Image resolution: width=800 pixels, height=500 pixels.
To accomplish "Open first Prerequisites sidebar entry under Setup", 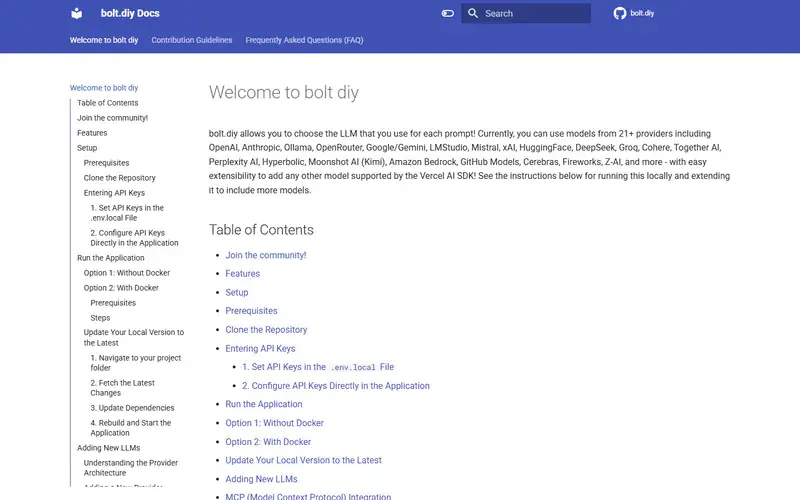I will point(106,163).
